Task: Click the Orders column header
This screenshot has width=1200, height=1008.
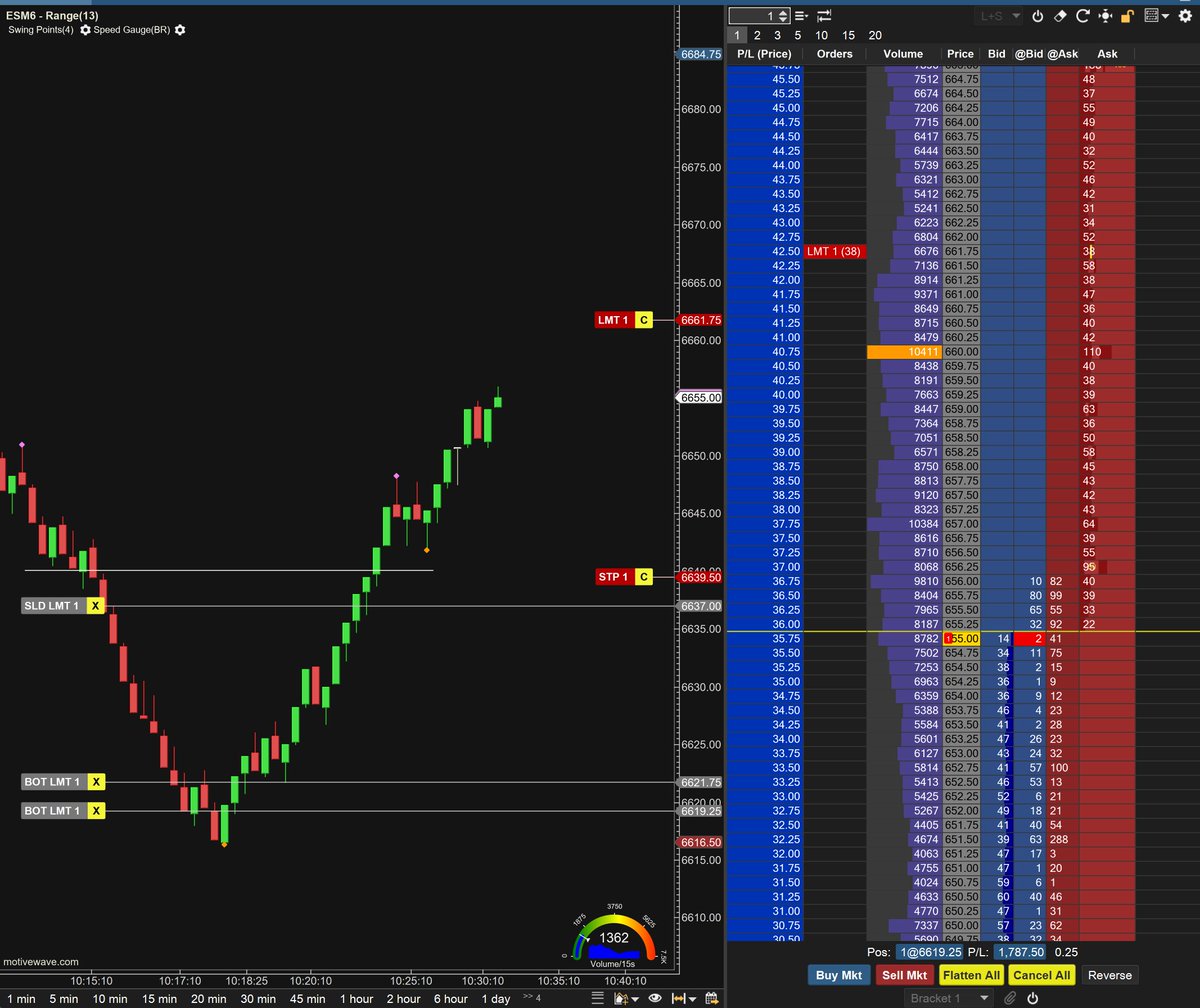Action: pyautogui.click(x=834, y=54)
